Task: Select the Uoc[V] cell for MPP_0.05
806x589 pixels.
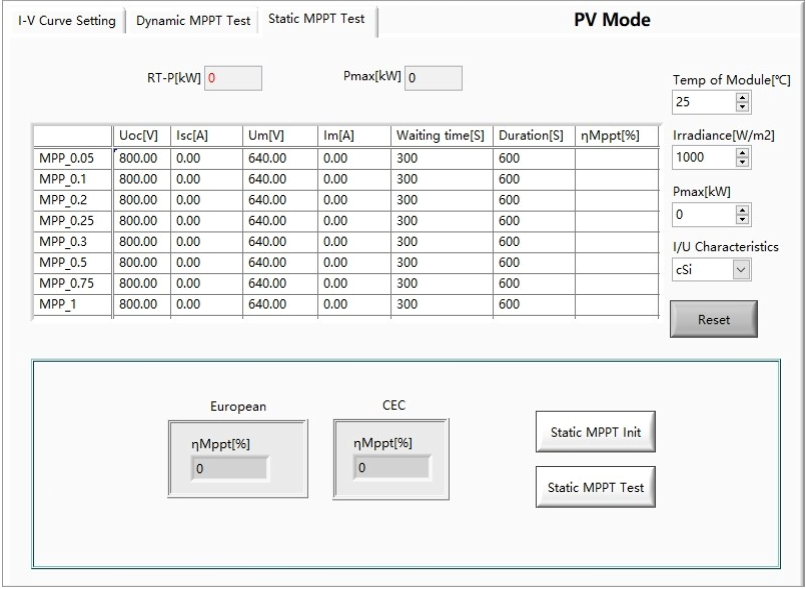Action: pyautogui.click(x=142, y=158)
